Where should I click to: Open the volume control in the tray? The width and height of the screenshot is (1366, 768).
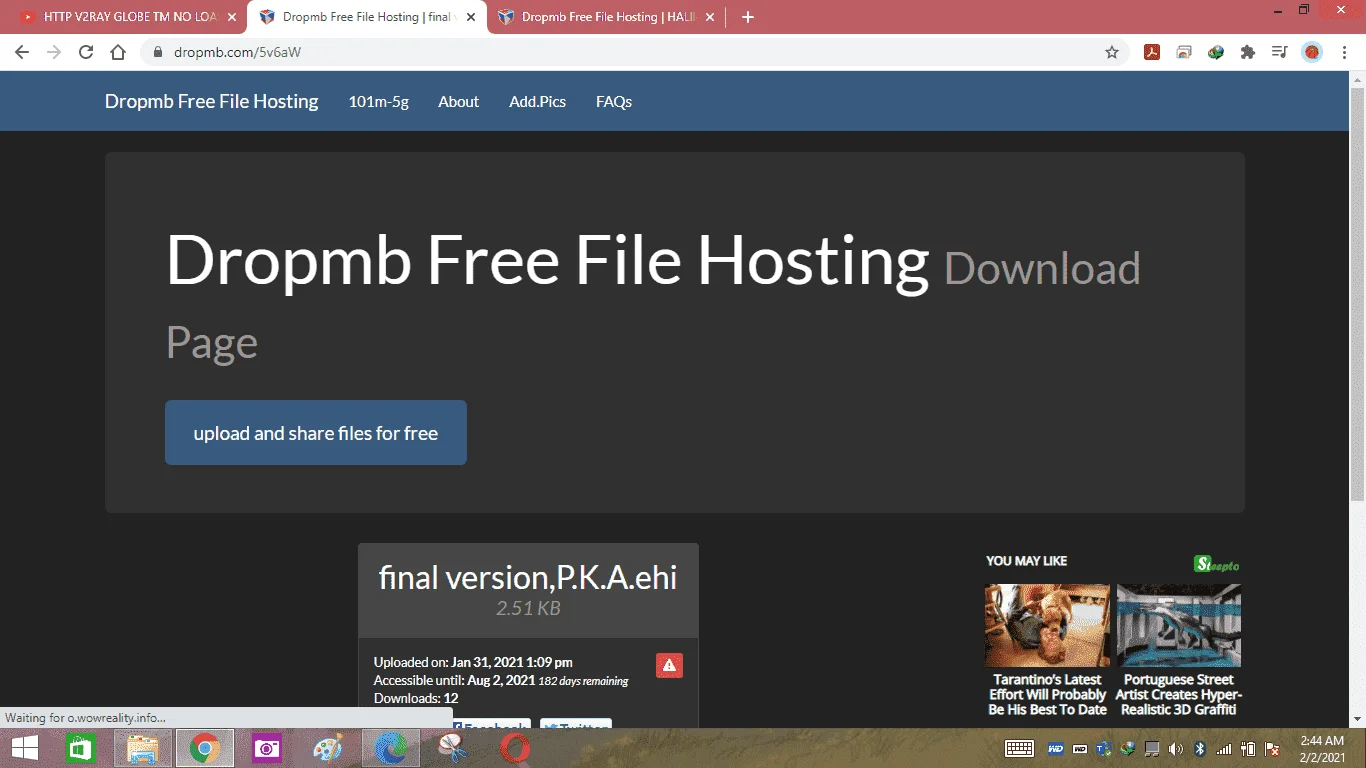point(1176,748)
